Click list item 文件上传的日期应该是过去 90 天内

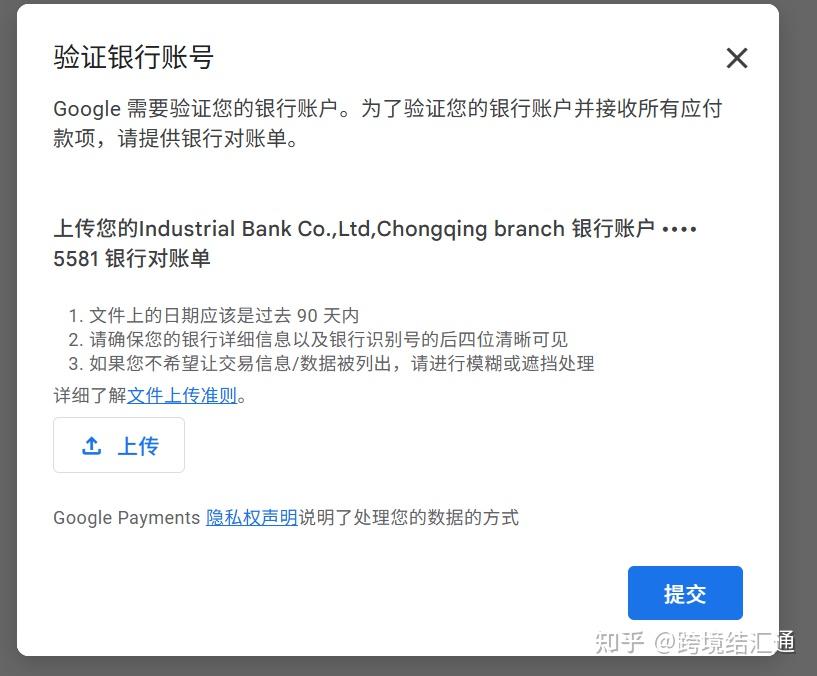pos(214,315)
